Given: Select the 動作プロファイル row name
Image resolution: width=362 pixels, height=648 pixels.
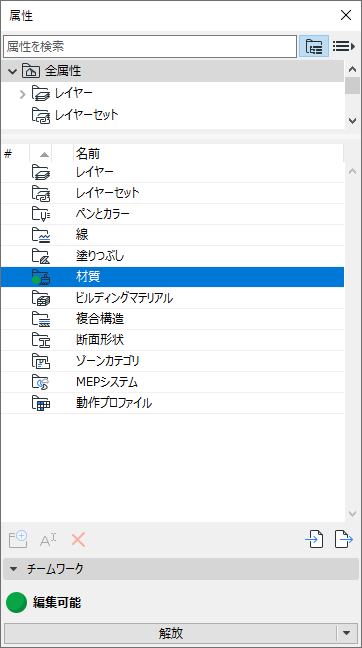Looking at the screenshot, I should click(x=114, y=403).
